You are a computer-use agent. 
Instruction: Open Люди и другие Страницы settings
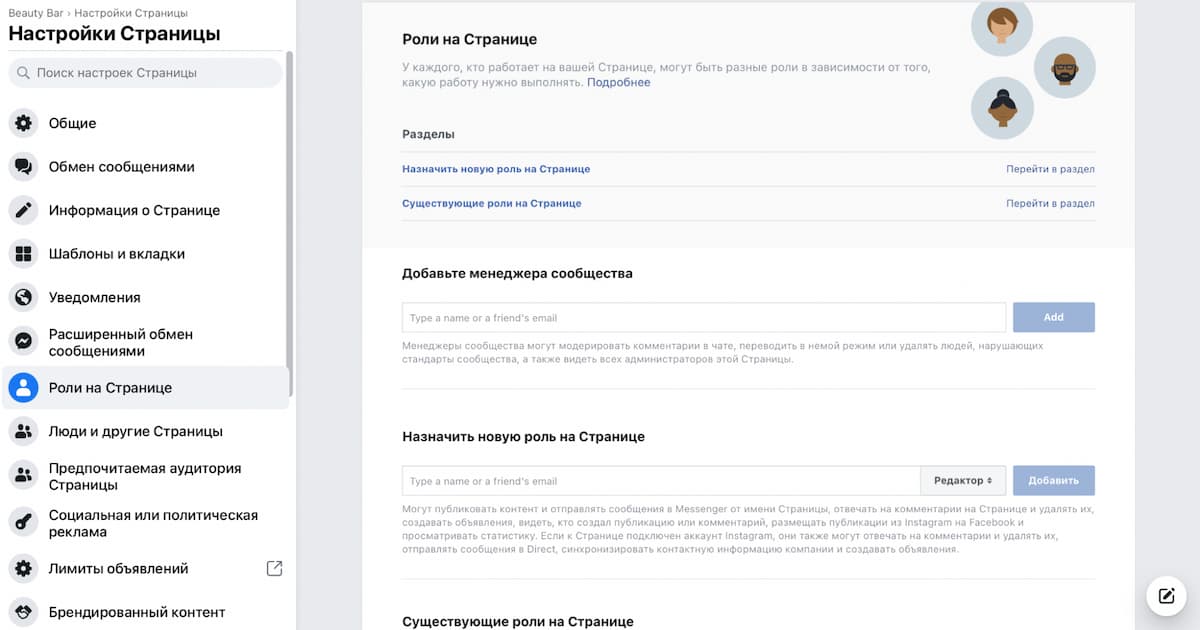[135, 432]
